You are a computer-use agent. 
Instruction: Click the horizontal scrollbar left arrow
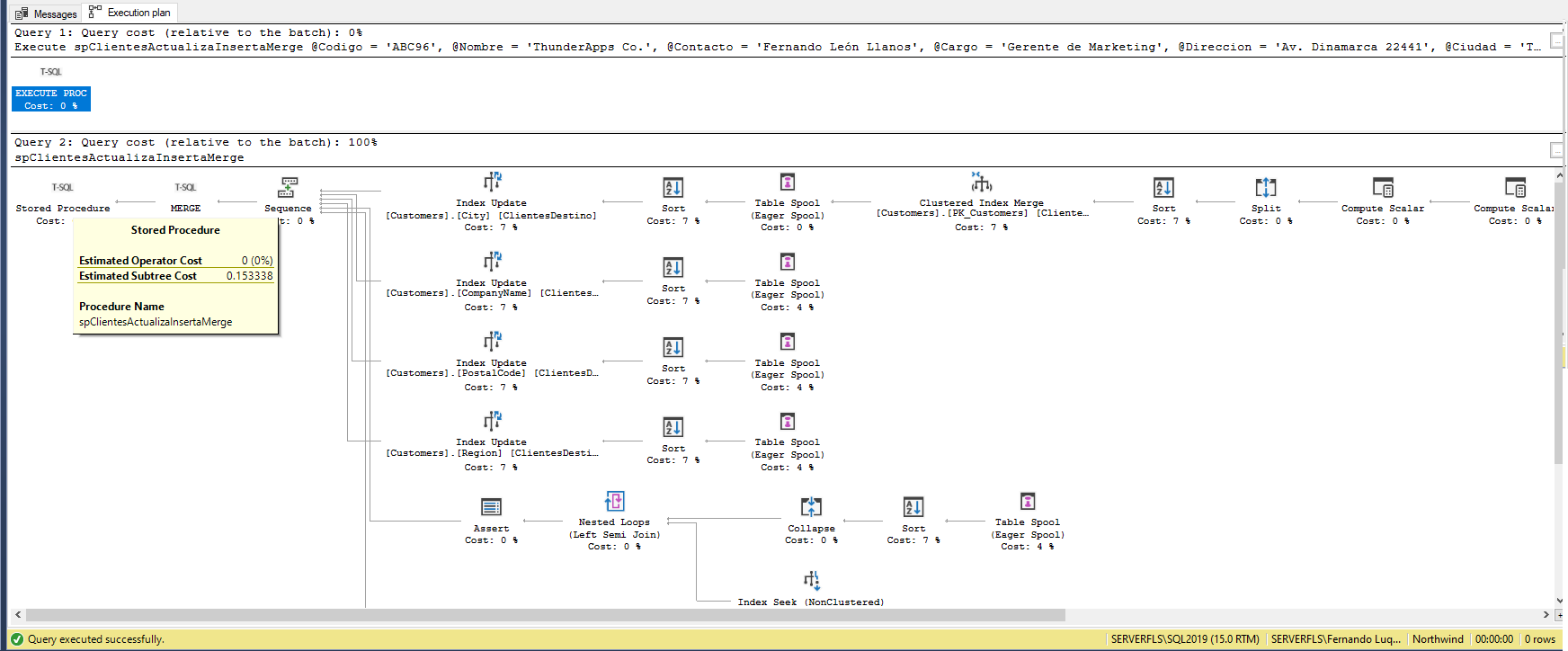[18, 616]
